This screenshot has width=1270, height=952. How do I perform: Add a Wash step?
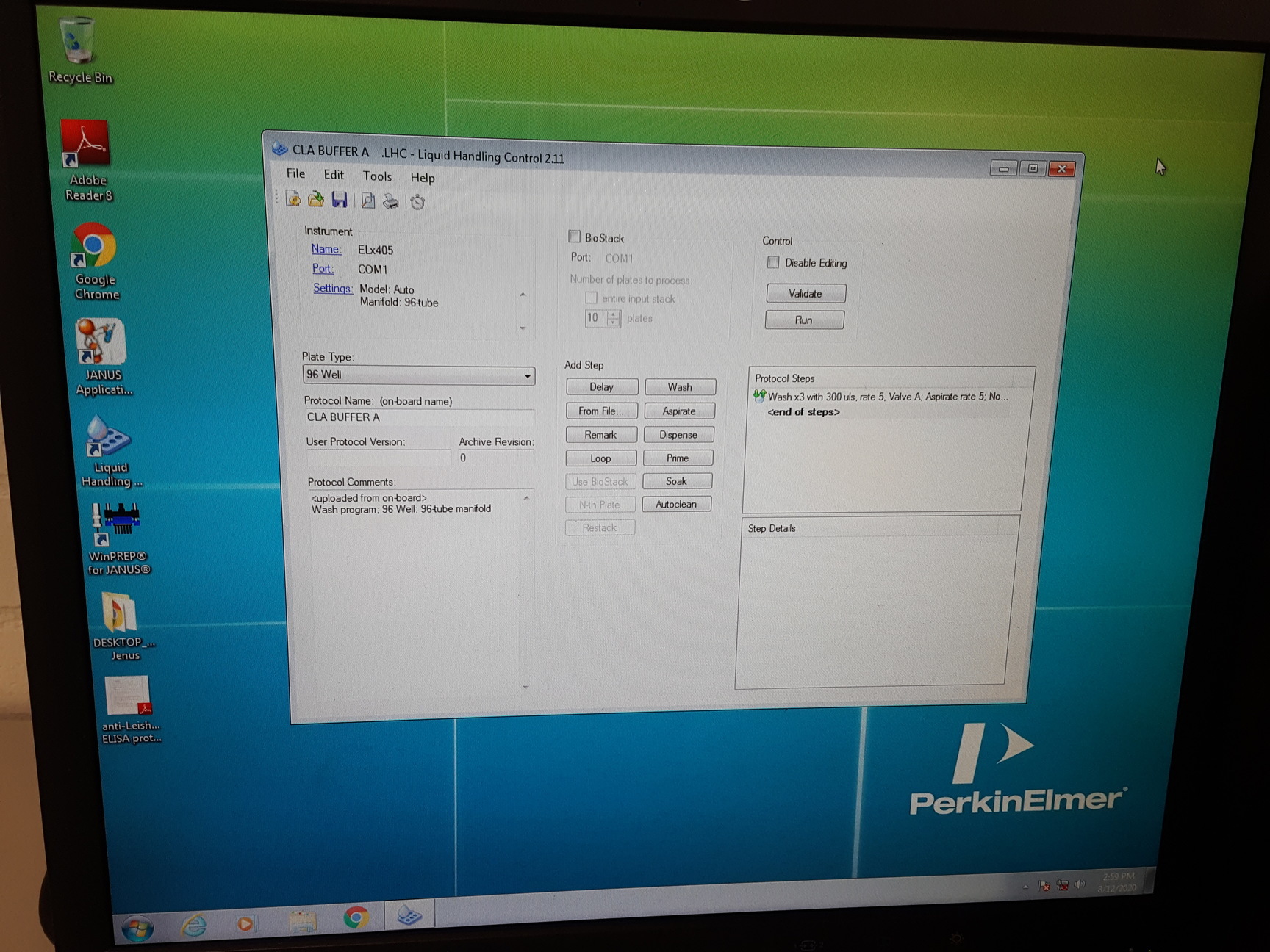pyautogui.click(x=680, y=387)
